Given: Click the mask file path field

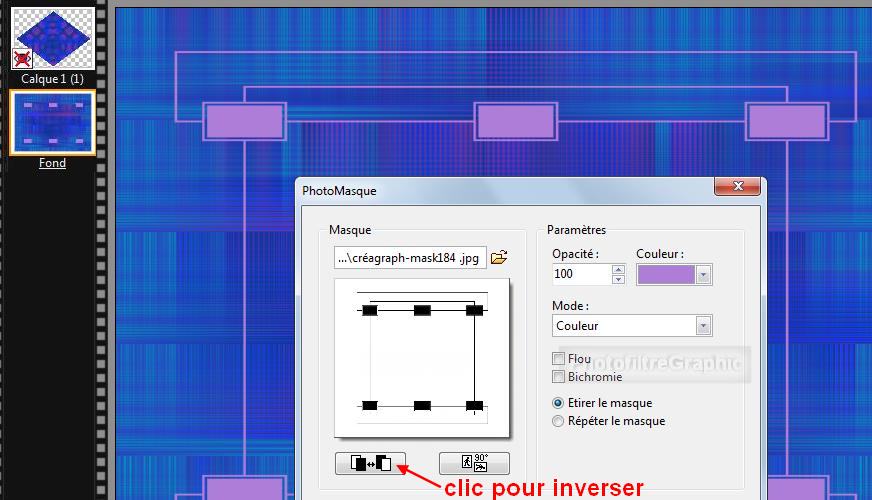Looking at the screenshot, I should (410, 258).
